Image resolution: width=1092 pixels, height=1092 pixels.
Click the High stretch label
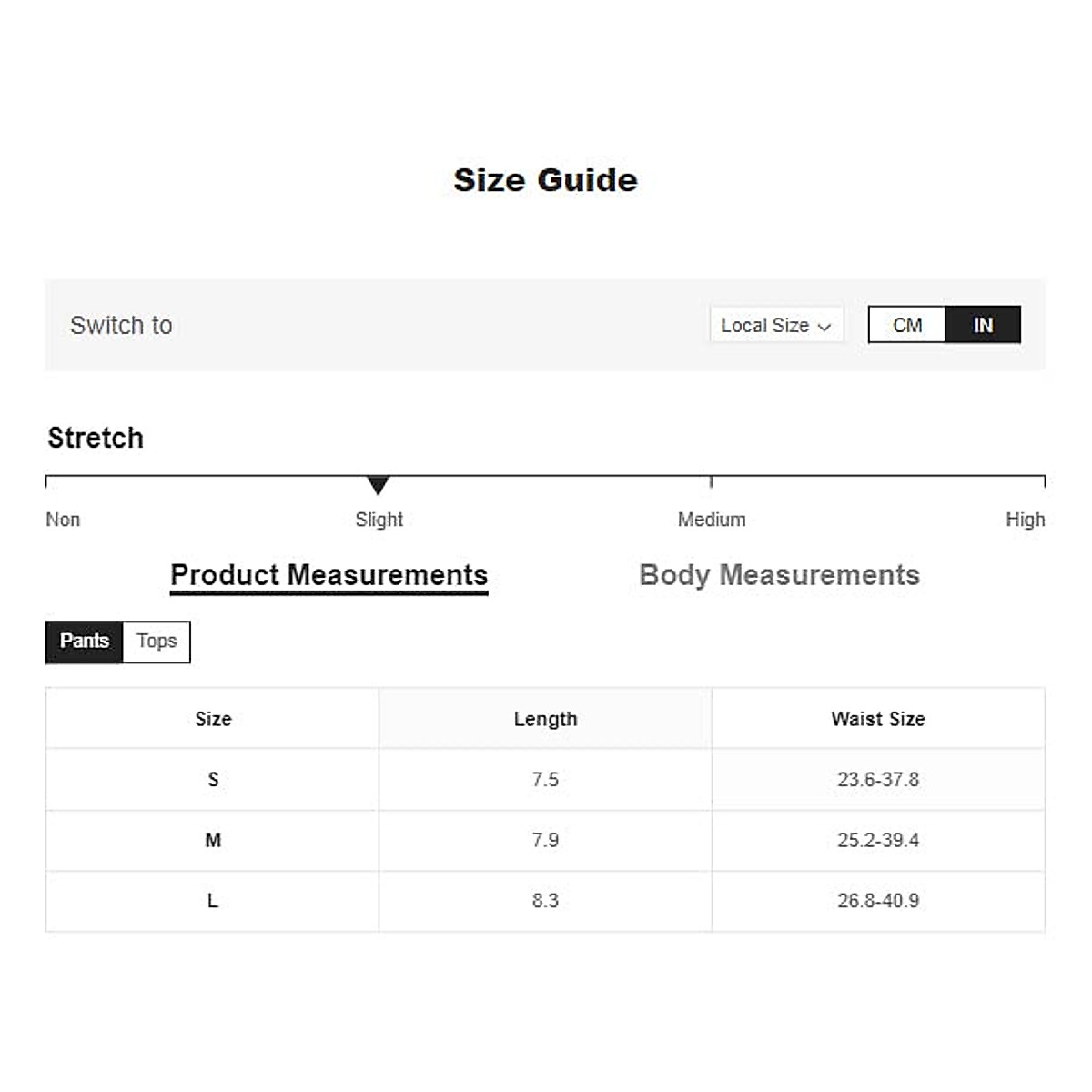1025,520
